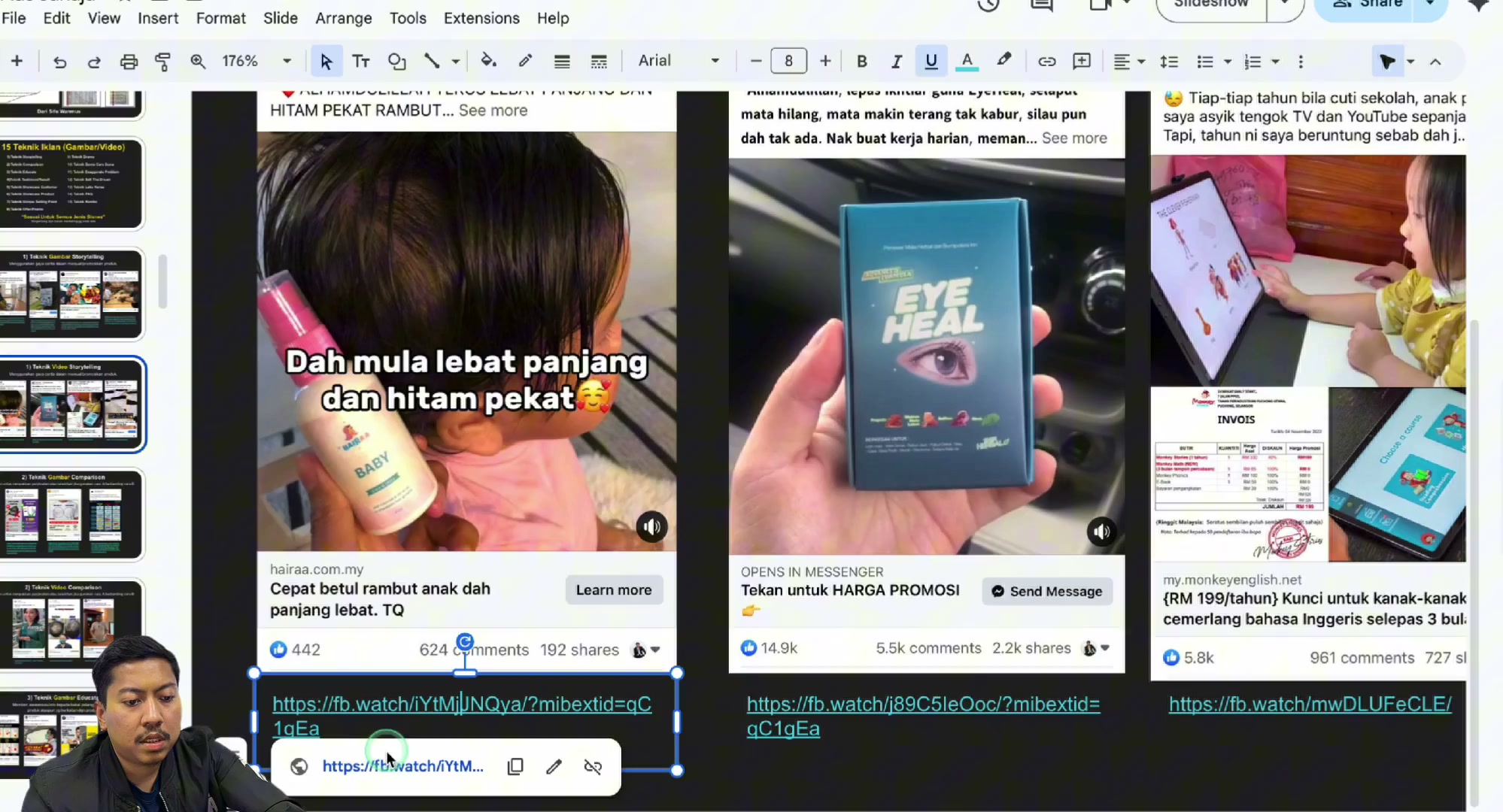Undo the last action
This screenshot has height=812, width=1503.
coord(59,61)
